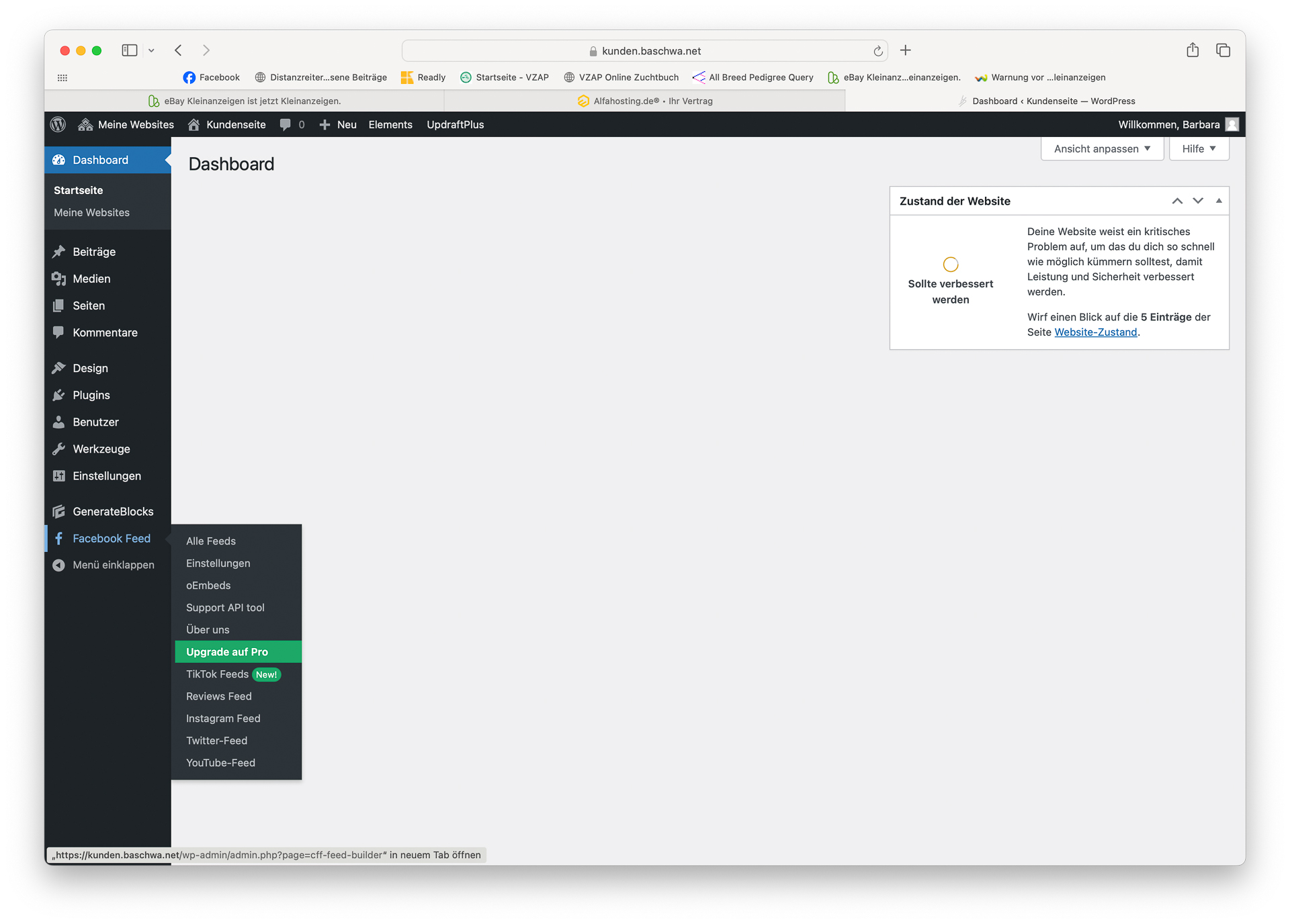
Task: Toggle the Zustand der Website panel
Action: pyautogui.click(x=1219, y=201)
